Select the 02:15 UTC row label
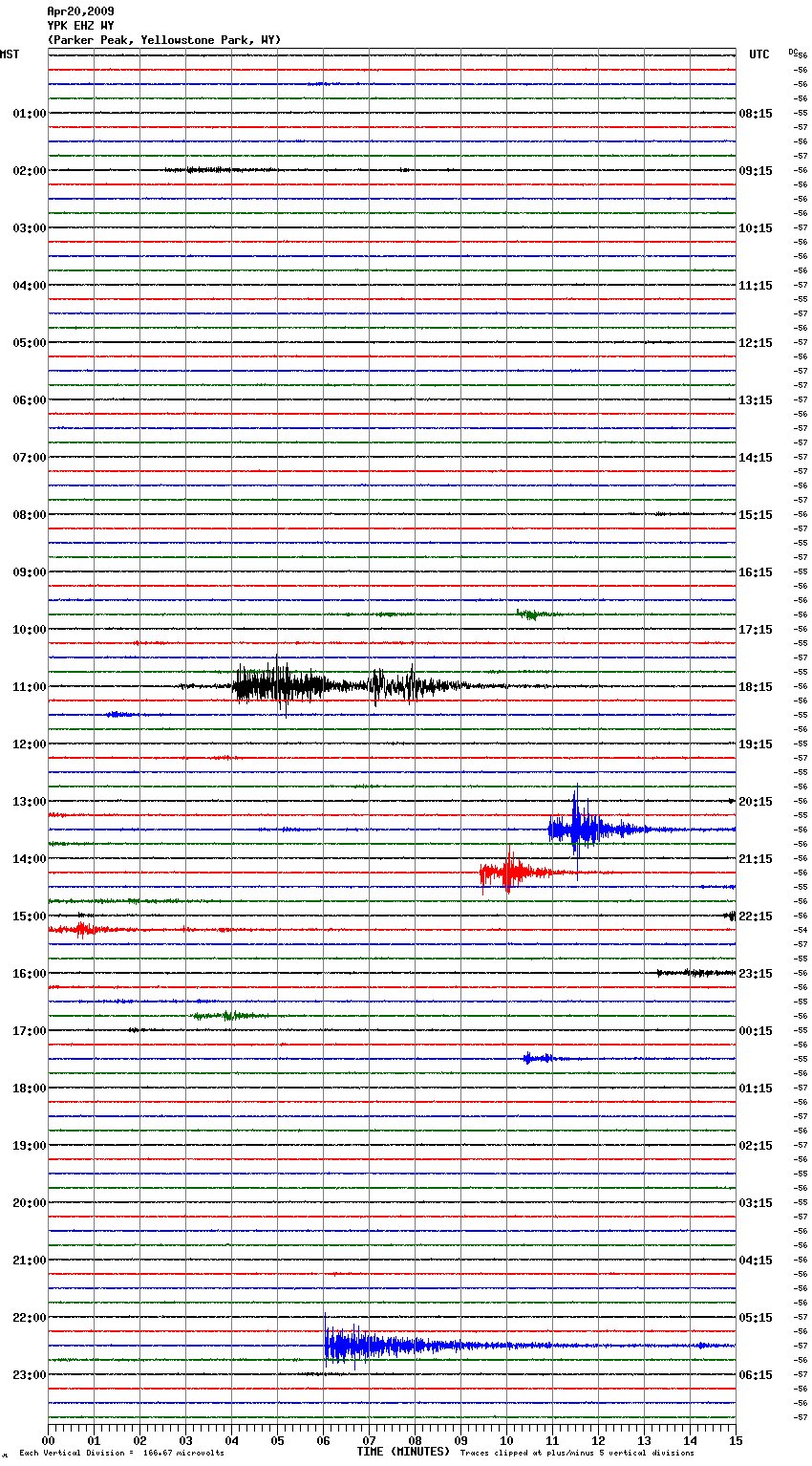The width and height of the screenshot is (812, 1466). [756, 1146]
